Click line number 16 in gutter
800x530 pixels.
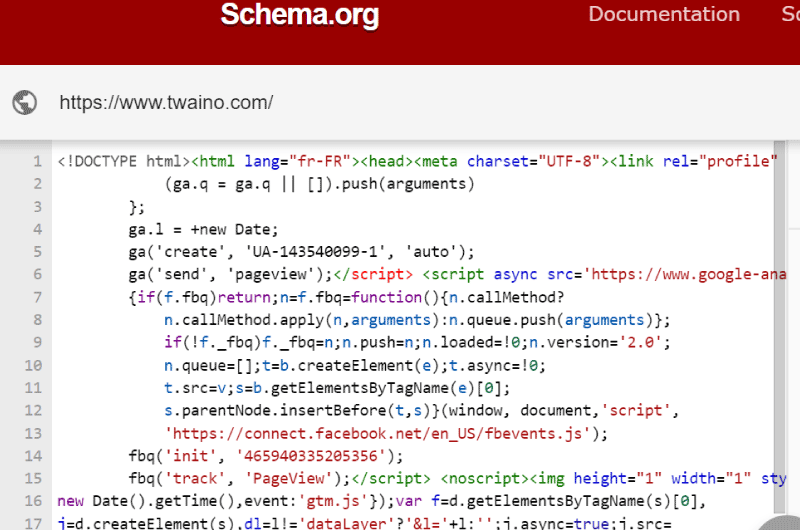point(34,501)
